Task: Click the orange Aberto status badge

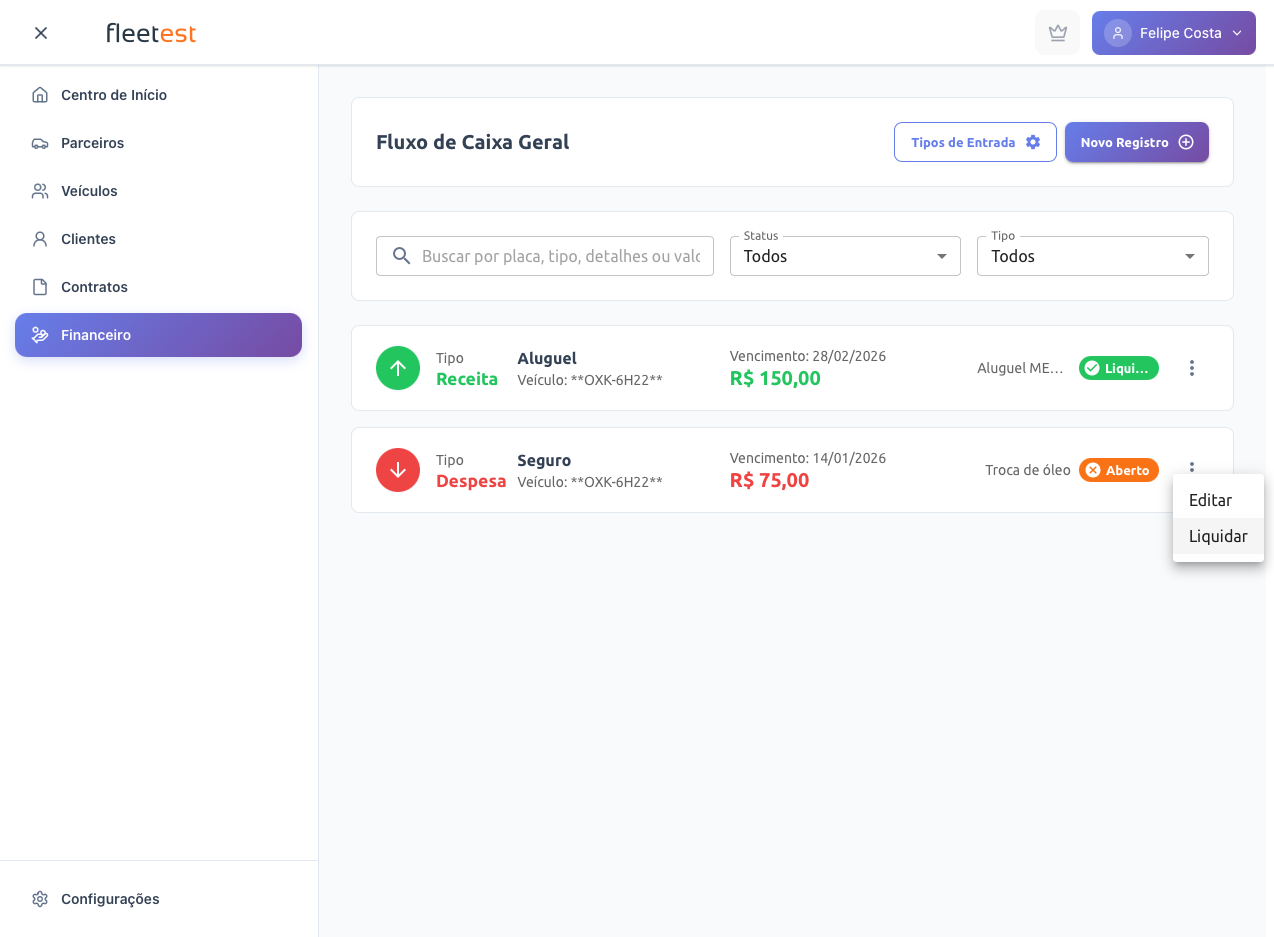Action: point(1118,470)
